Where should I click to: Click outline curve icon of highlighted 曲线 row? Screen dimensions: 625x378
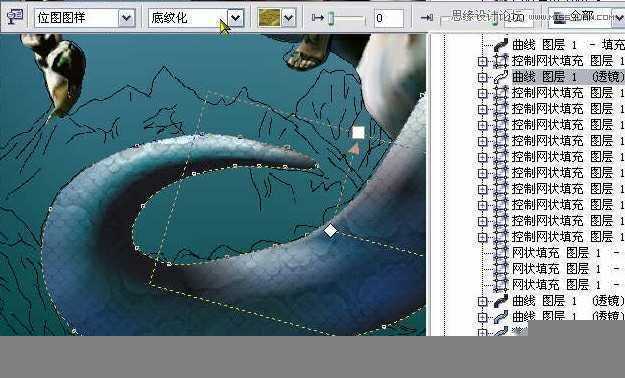501,77
